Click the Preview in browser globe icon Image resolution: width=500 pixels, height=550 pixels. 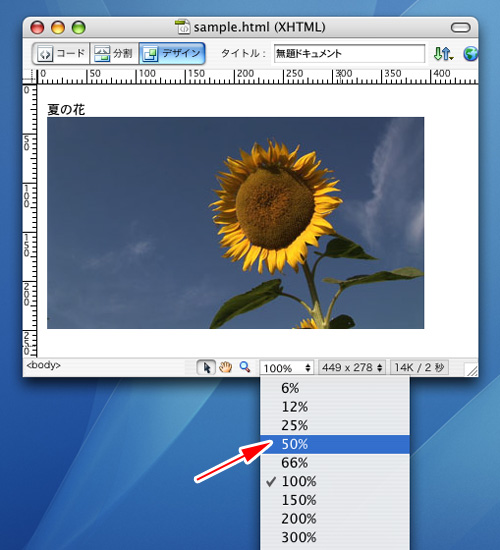coord(471,54)
